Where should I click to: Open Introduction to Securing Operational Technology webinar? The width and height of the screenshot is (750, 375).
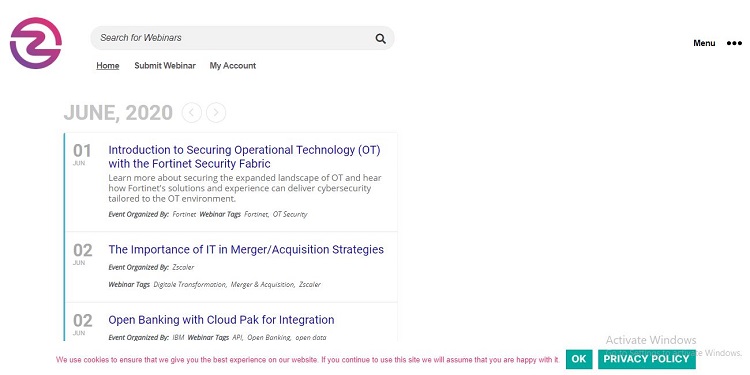pyautogui.click(x=244, y=157)
